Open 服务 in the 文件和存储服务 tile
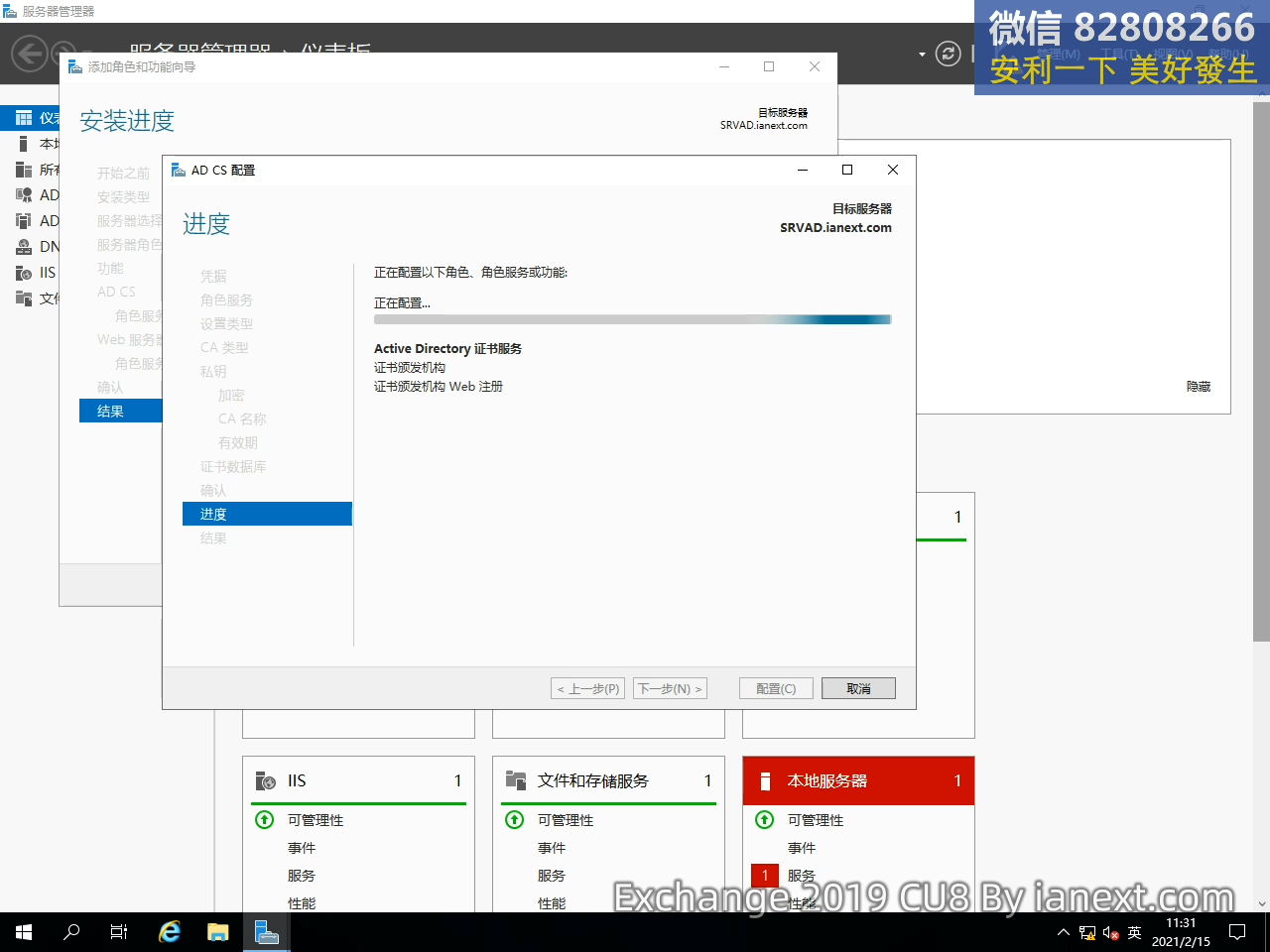Screen dimensions: 1270x952 [x=552, y=876]
